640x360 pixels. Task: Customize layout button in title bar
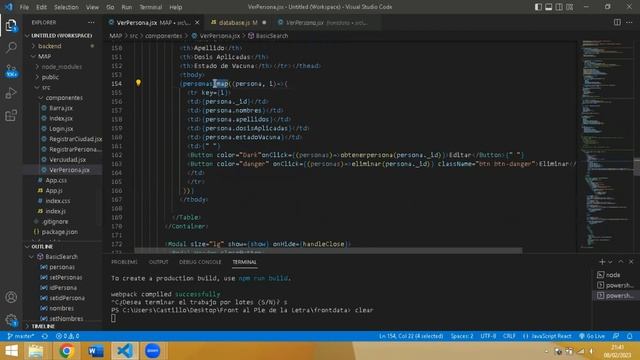click(569, 7)
